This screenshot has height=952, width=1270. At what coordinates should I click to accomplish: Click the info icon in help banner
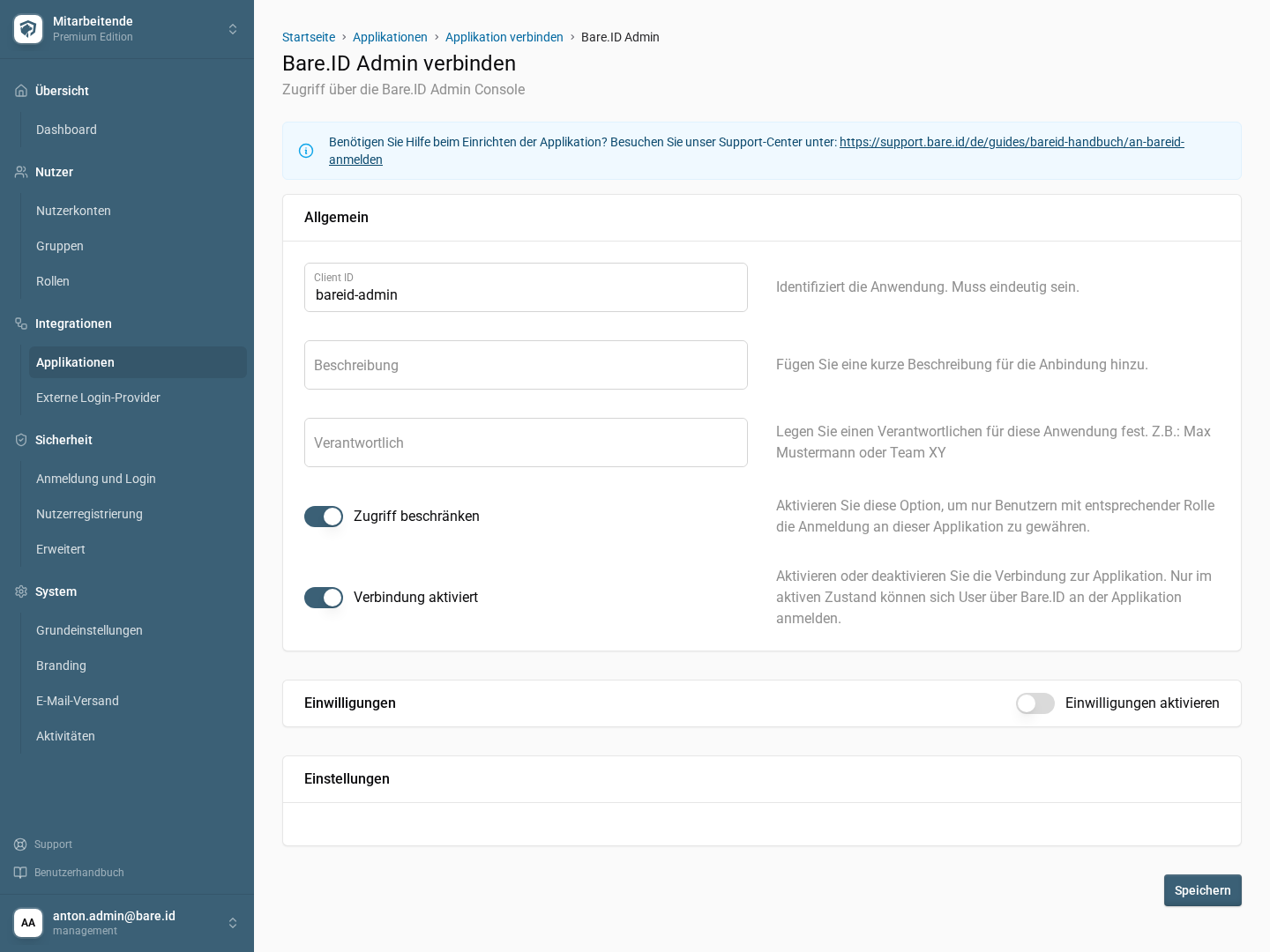tap(306, 151)
